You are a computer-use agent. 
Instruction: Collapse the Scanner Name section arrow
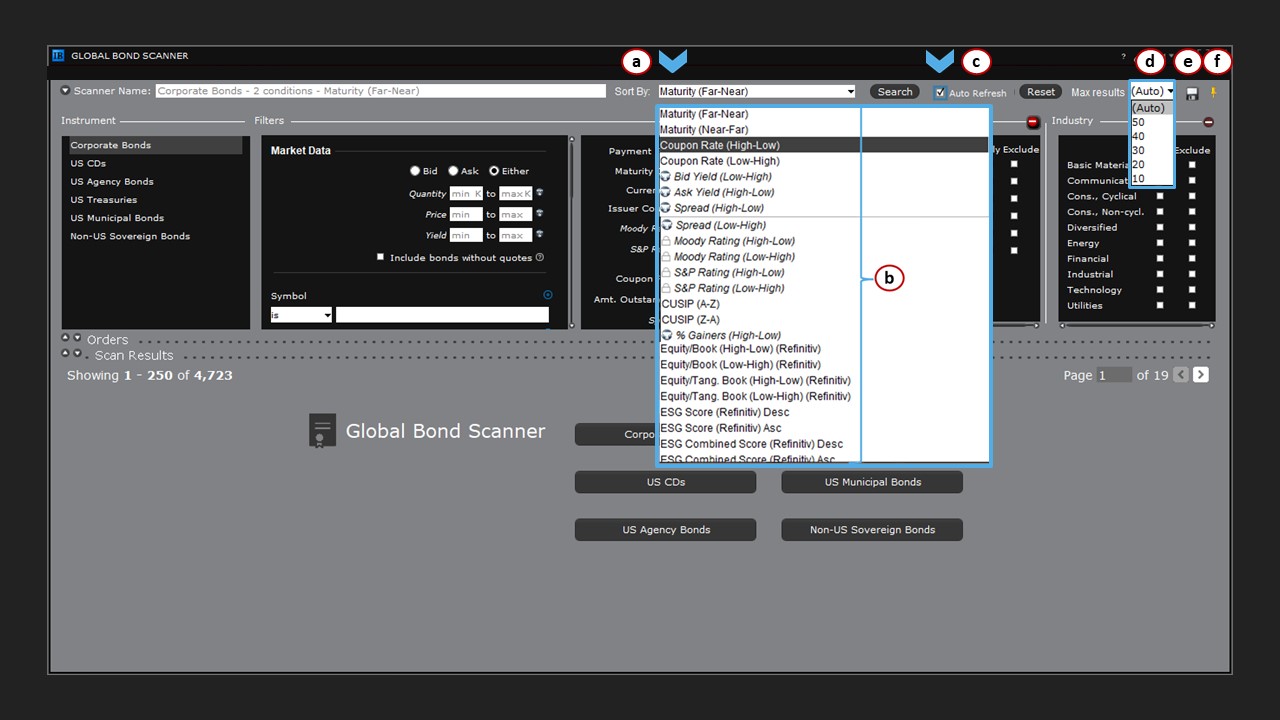[66, 91]
